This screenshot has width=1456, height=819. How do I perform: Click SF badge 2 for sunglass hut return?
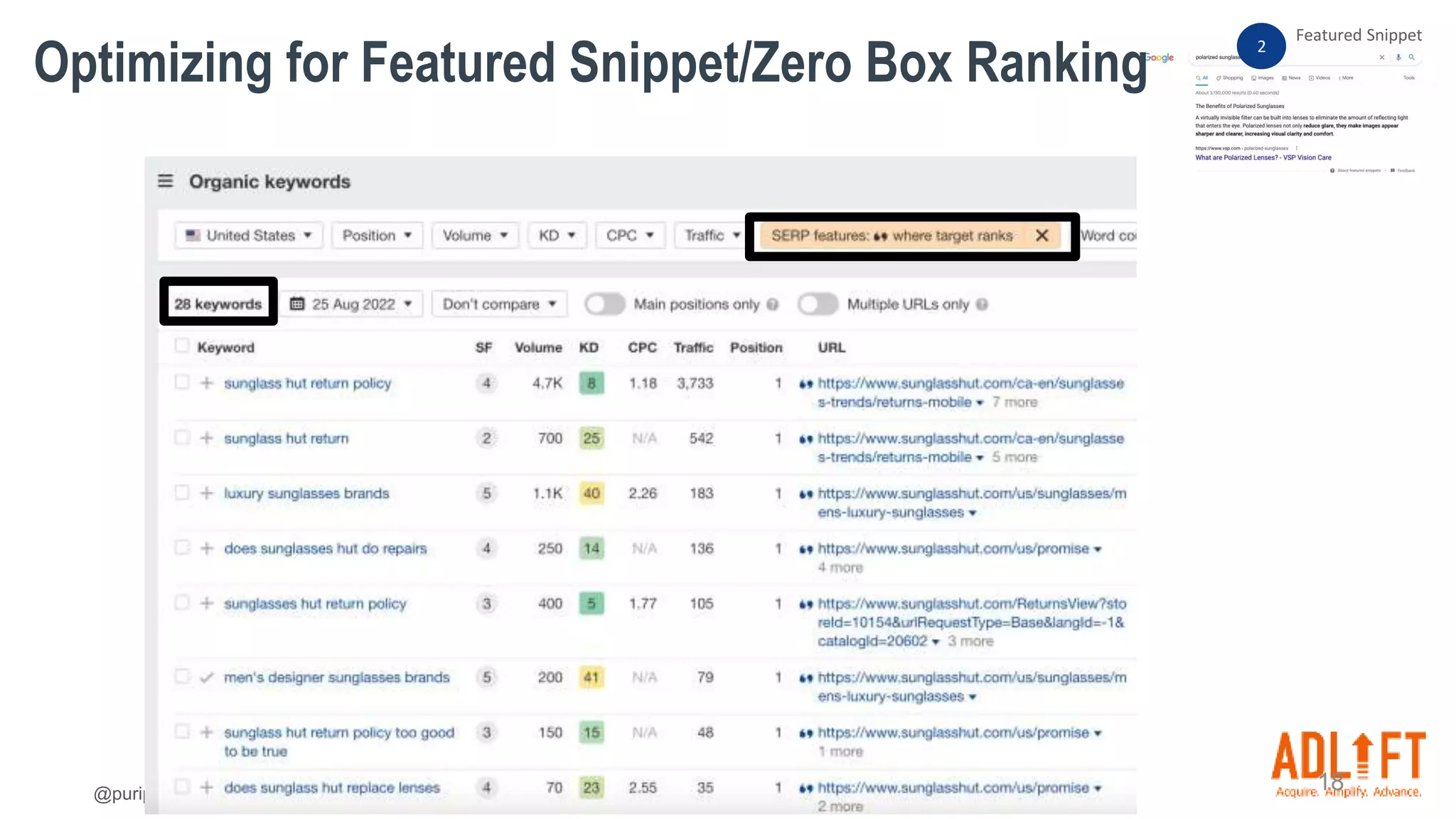click(486, 438)
